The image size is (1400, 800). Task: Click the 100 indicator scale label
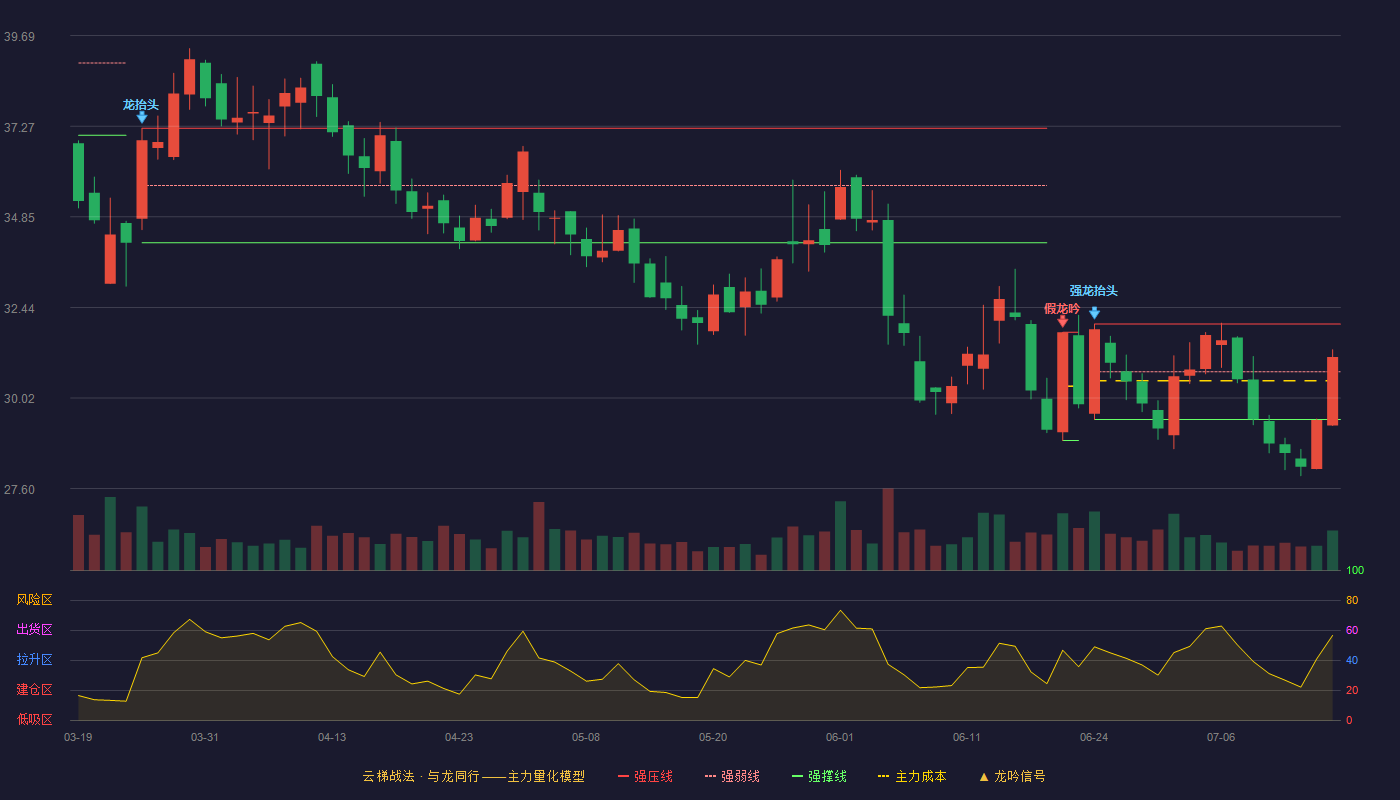point(1355,571)
